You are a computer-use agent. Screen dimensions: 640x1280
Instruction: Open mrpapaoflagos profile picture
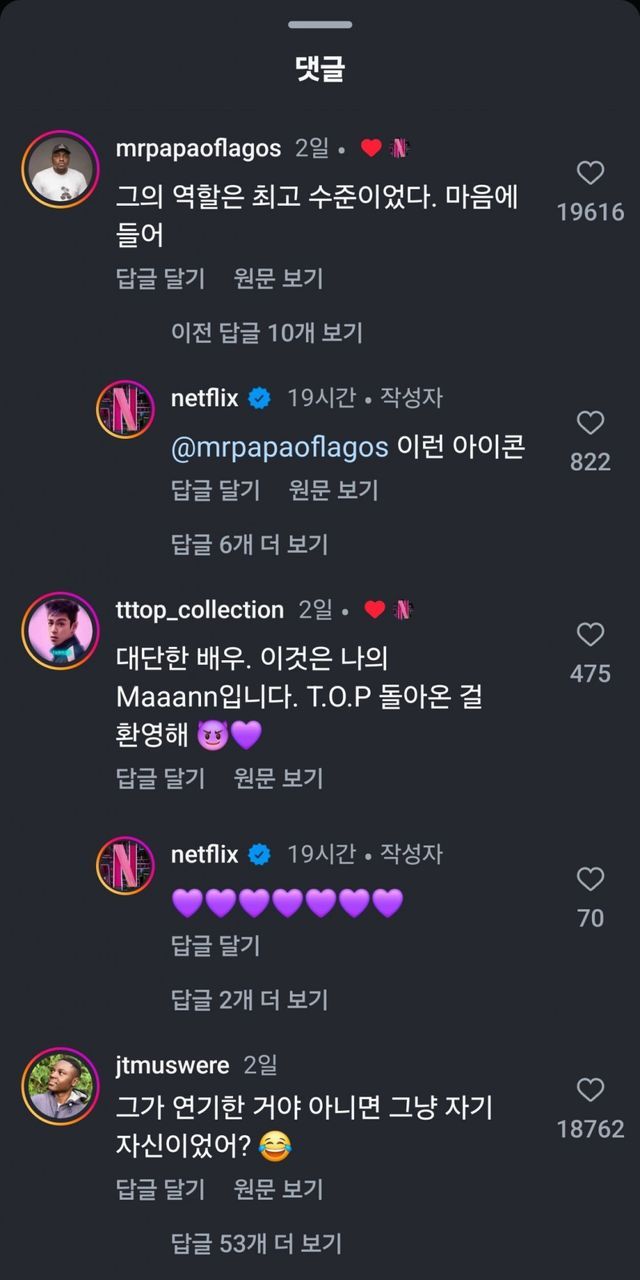(x=59, y=166)
